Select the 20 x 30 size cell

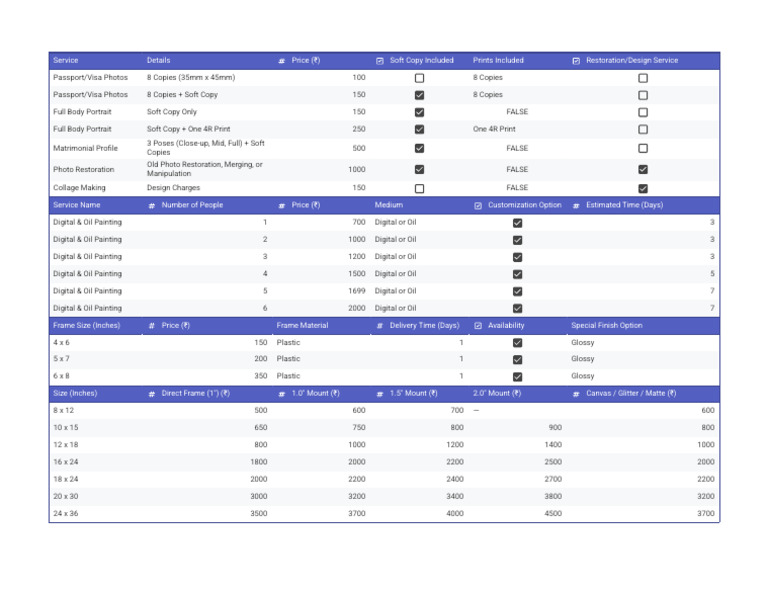96,496
